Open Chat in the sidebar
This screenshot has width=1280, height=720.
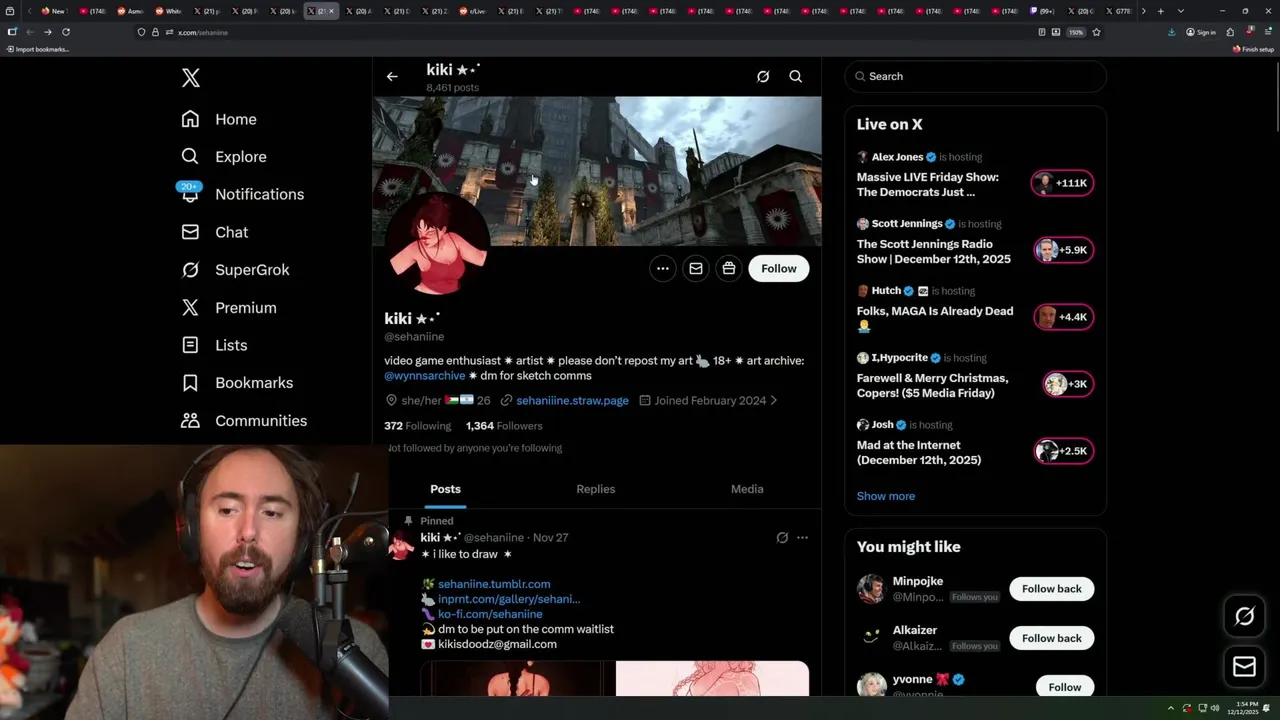[x=214, y=232]
